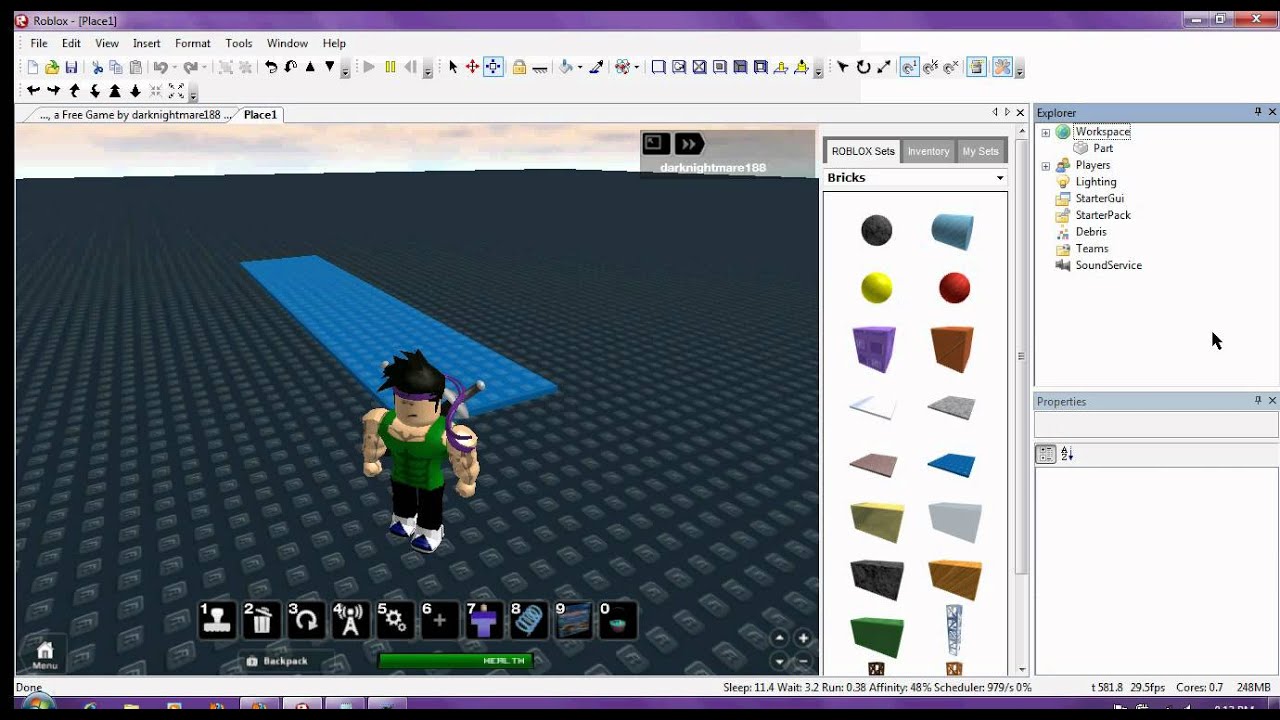Click the padlock Lock tool
Viewport: 1280px width, 720px height.
519,67
